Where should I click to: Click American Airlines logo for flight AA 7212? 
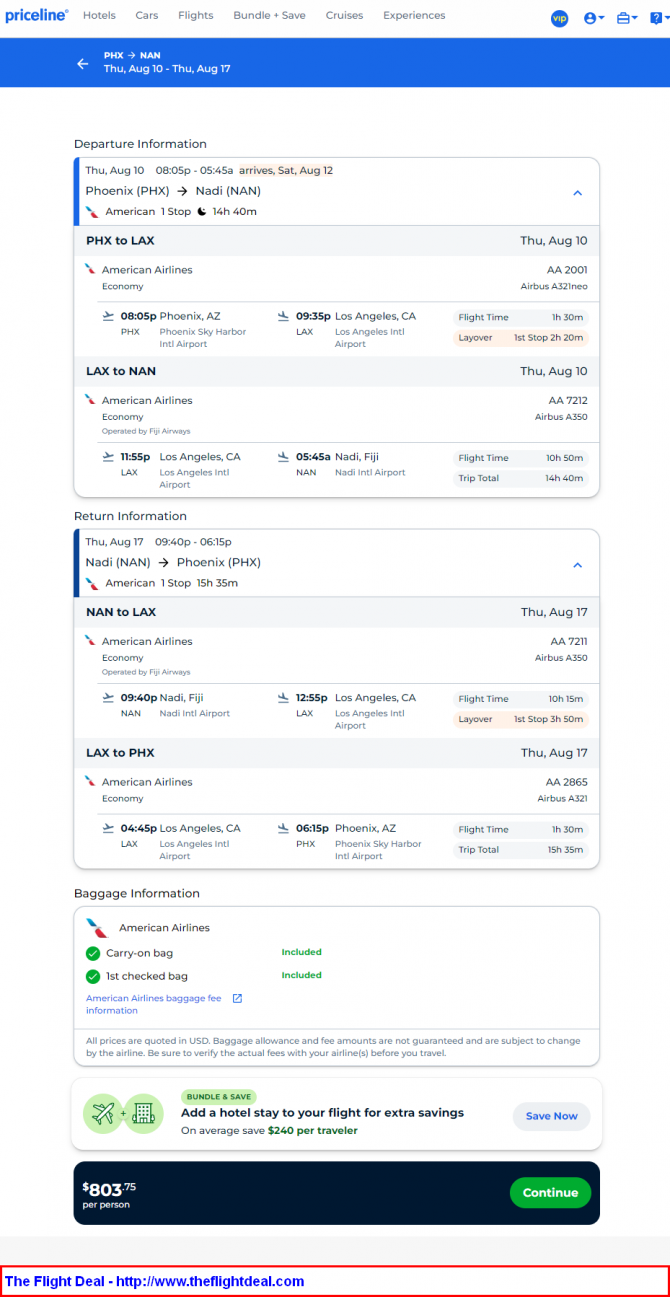pos(90,399)
